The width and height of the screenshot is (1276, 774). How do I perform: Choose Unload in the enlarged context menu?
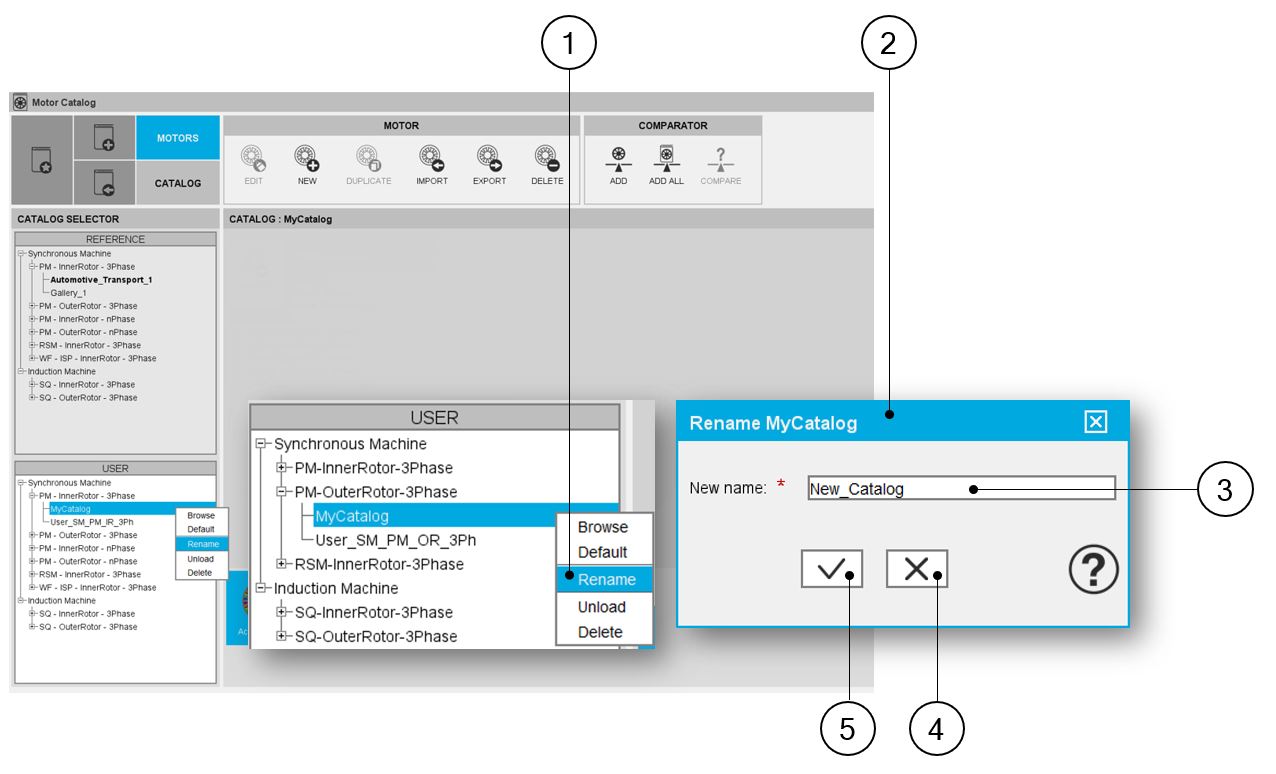pyautogui.click(x=602, y=607)
